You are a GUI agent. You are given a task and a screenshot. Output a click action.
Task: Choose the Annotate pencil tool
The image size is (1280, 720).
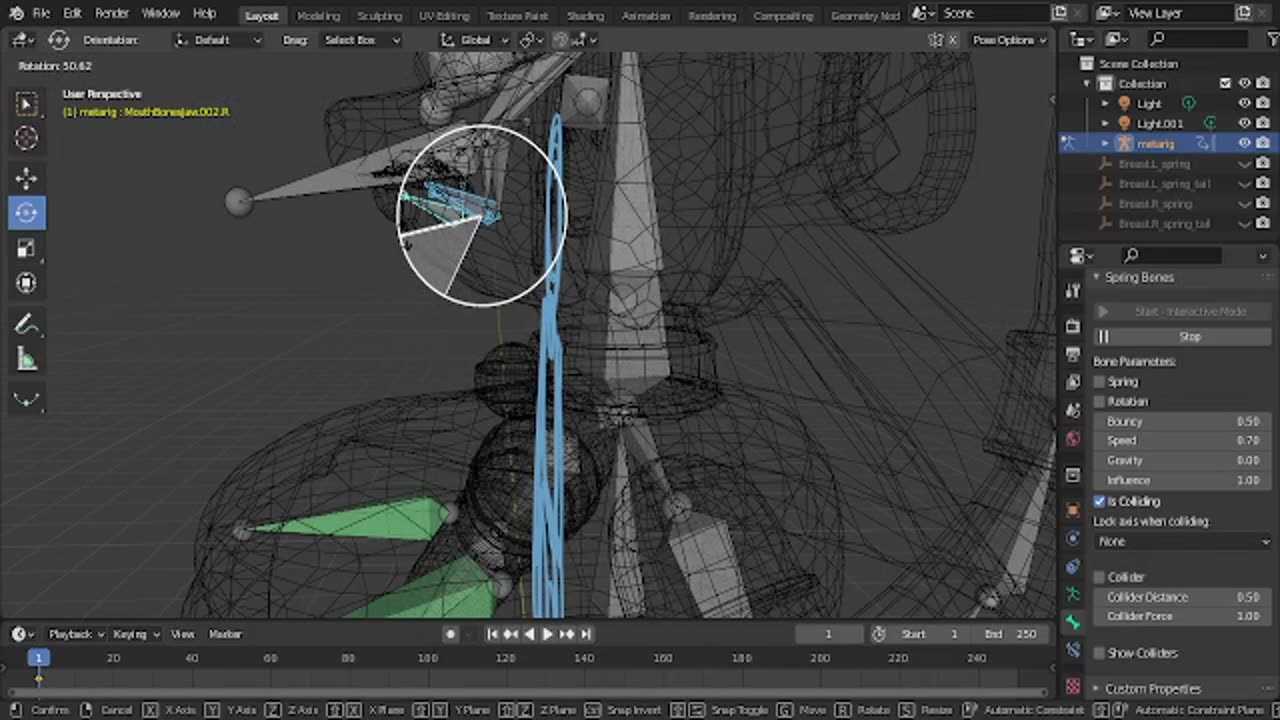click(x=27, y=324)
